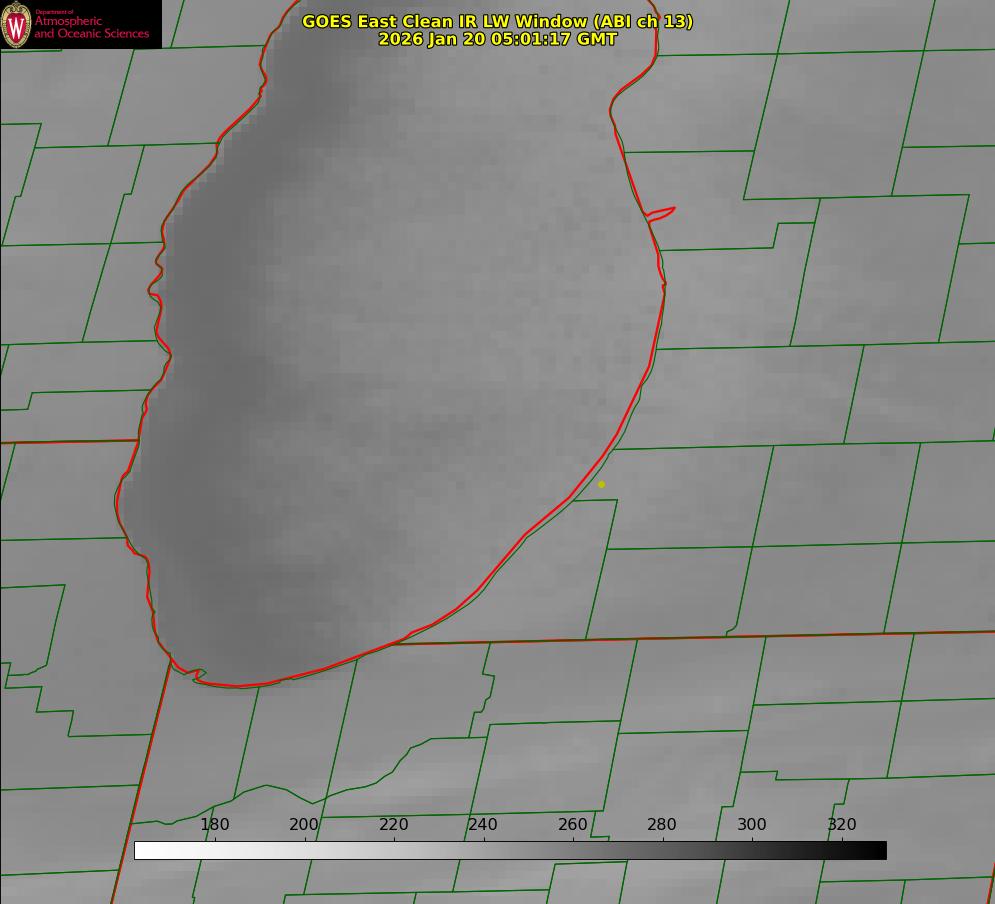Click the small red peninsula on east shoreline
The height and width of the screenshot is (904, 995).
pyautogui.click(x=662, y=212)
